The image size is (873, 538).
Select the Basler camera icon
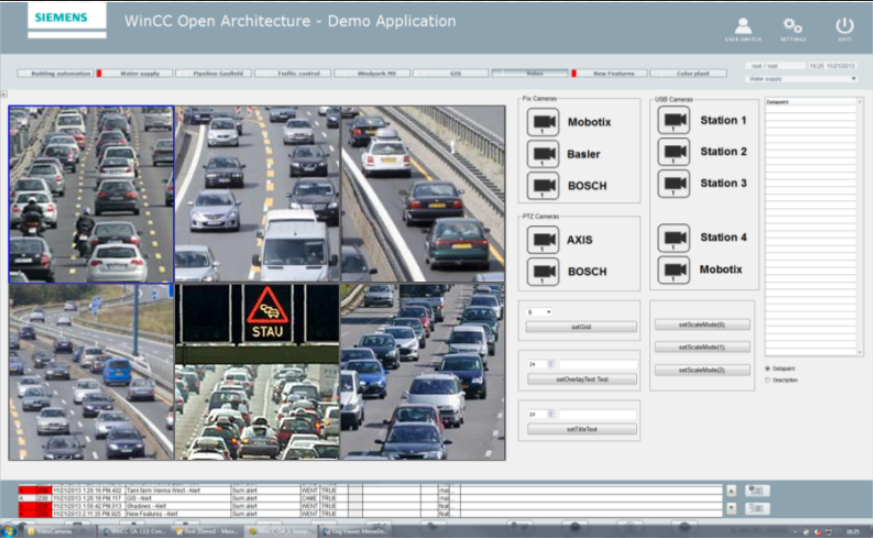(543, 154)
